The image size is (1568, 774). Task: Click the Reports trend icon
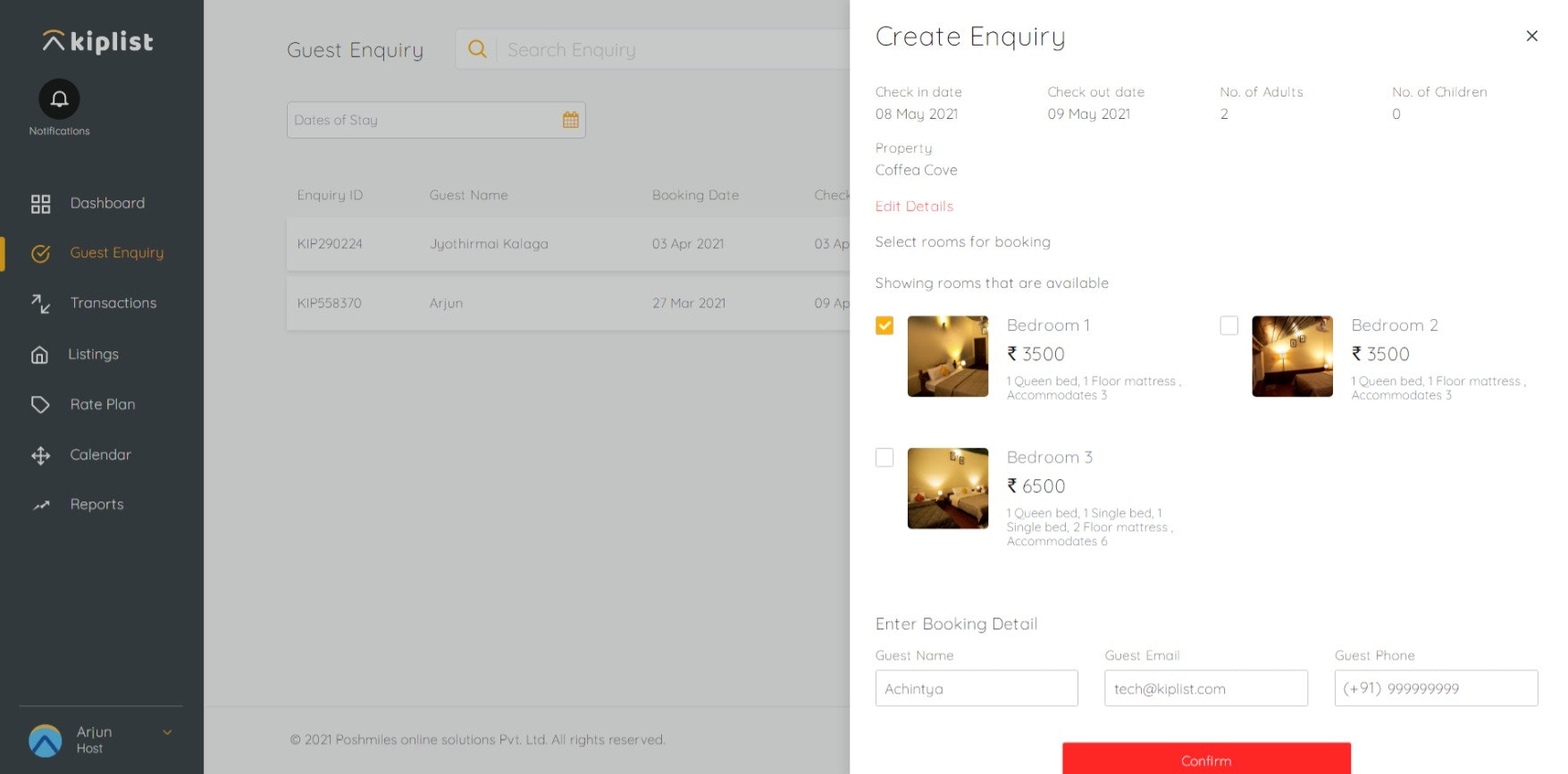tap(40, 505)
